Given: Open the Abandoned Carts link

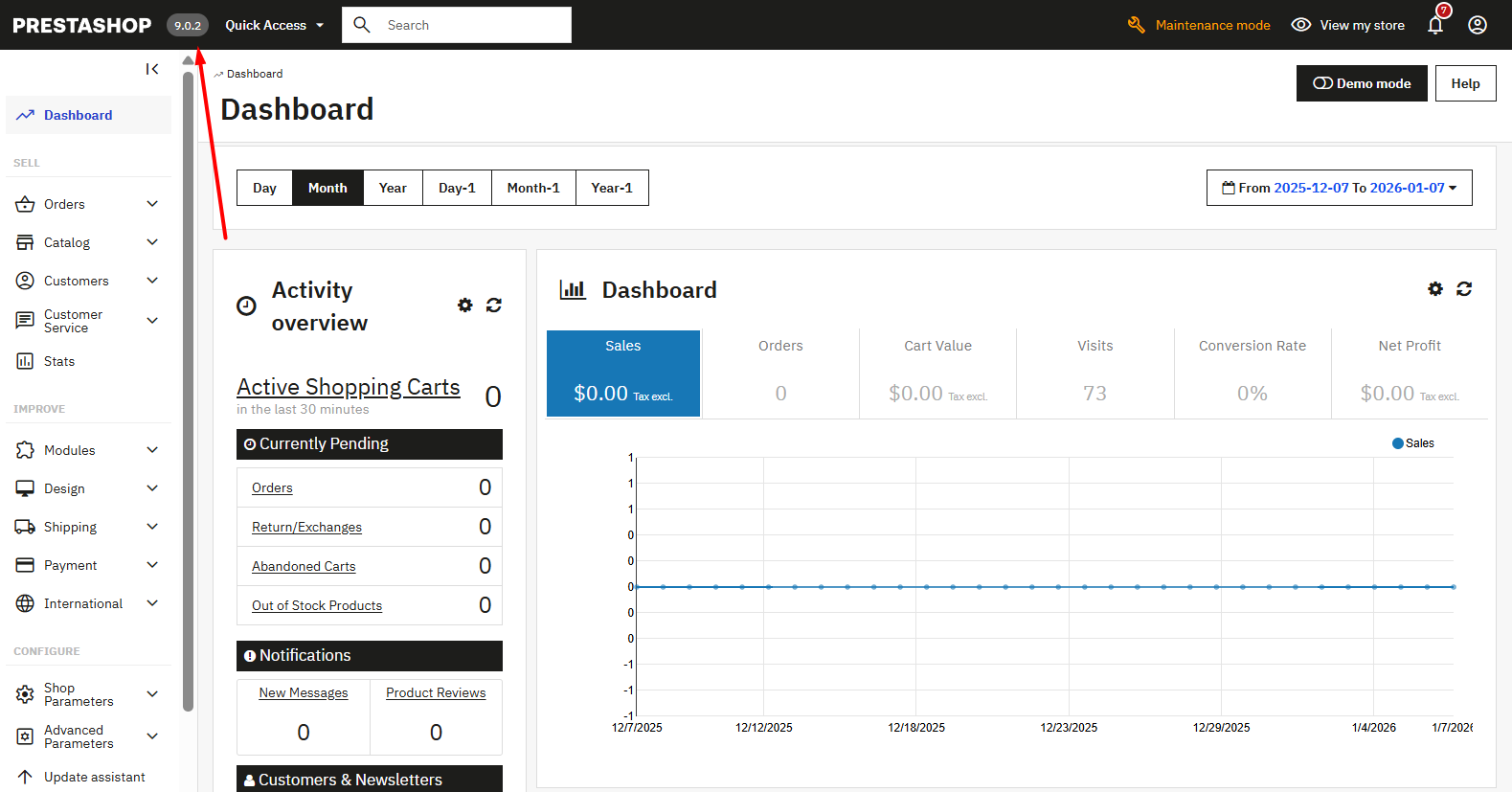Looking at the screenshot, I should [304, 566].
